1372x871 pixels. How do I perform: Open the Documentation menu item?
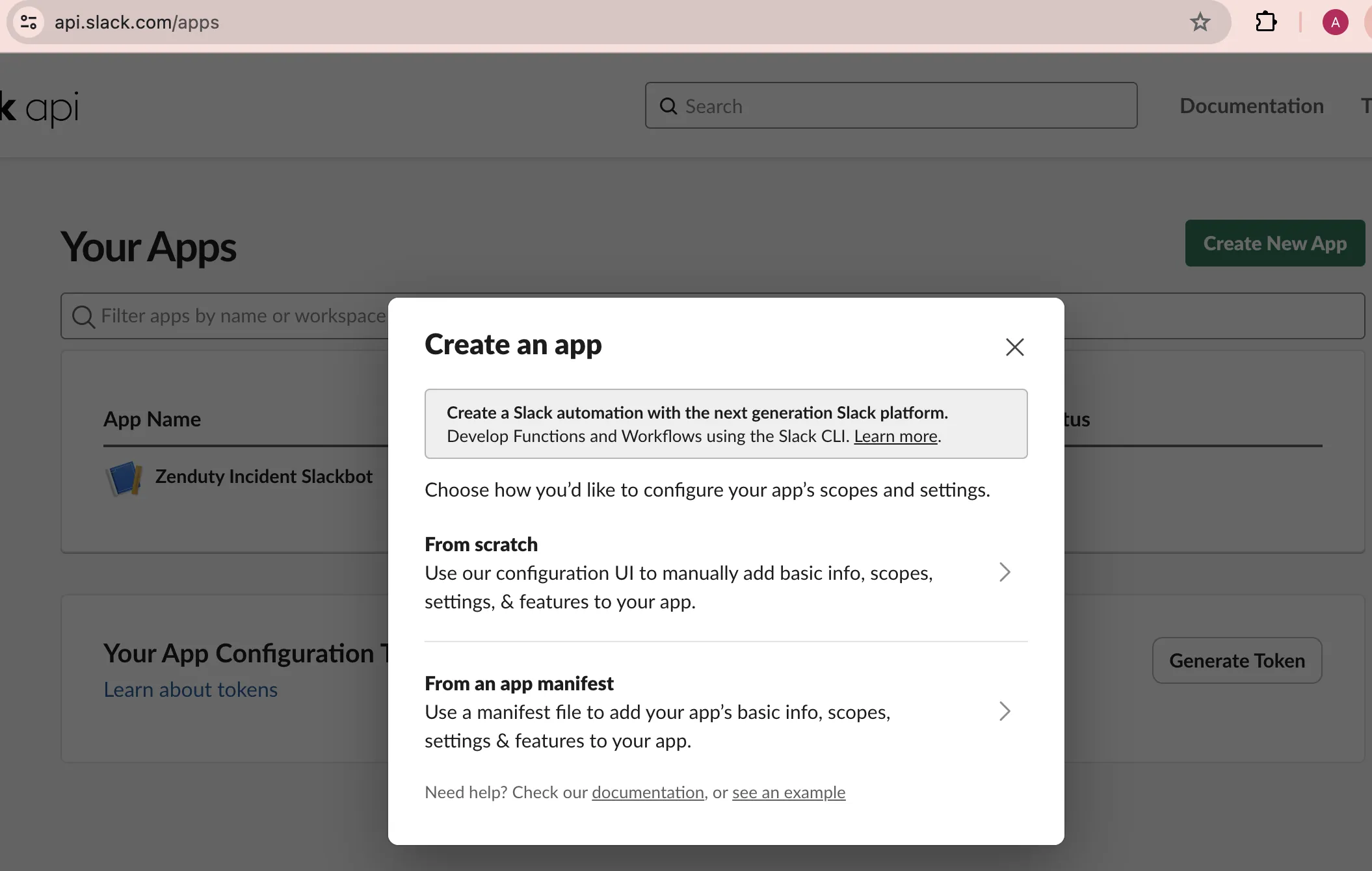point(1251,106)
